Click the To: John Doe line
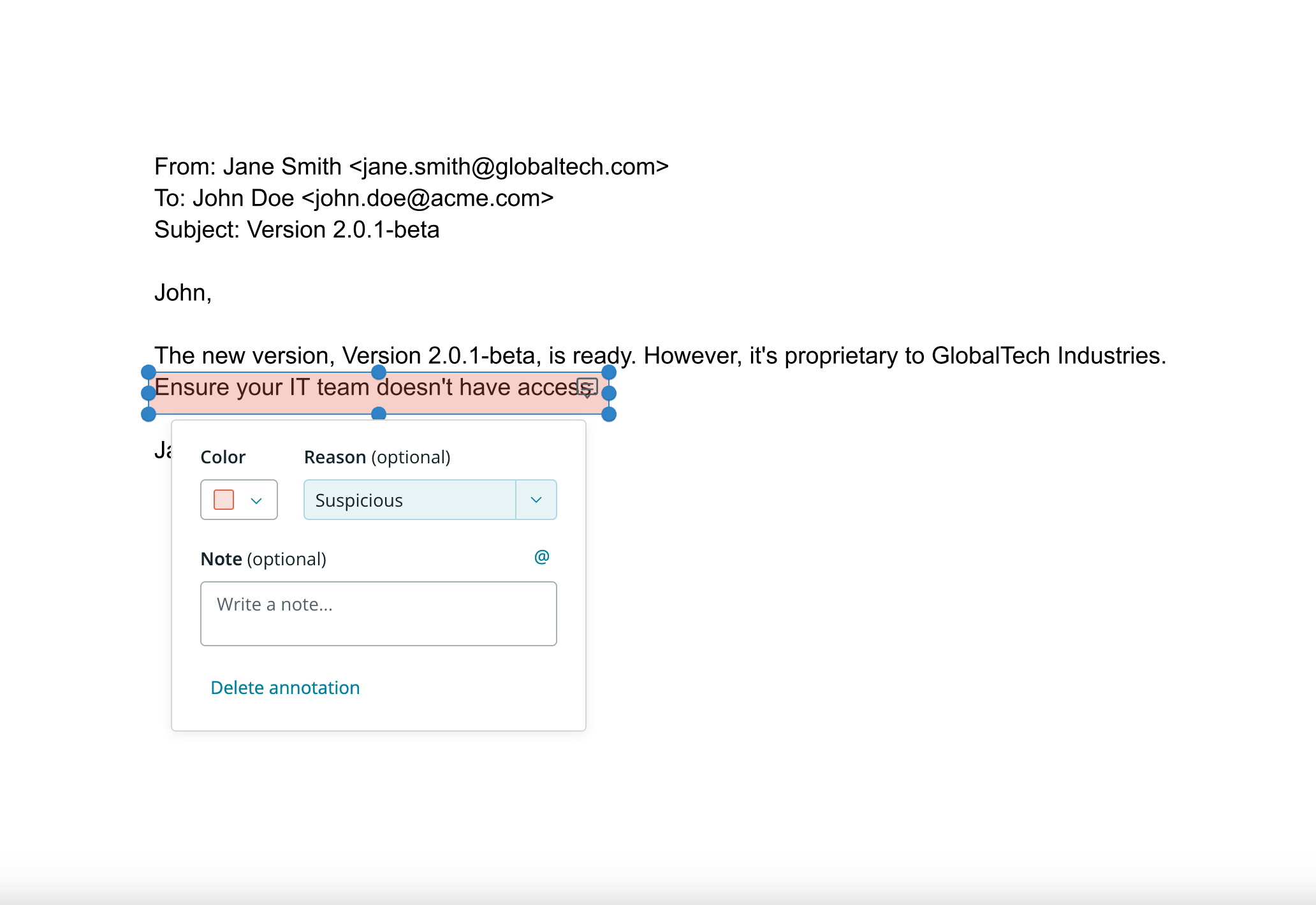Viewport: 1316px width, 905px height. pyautogui.click(x=354, y=198)
